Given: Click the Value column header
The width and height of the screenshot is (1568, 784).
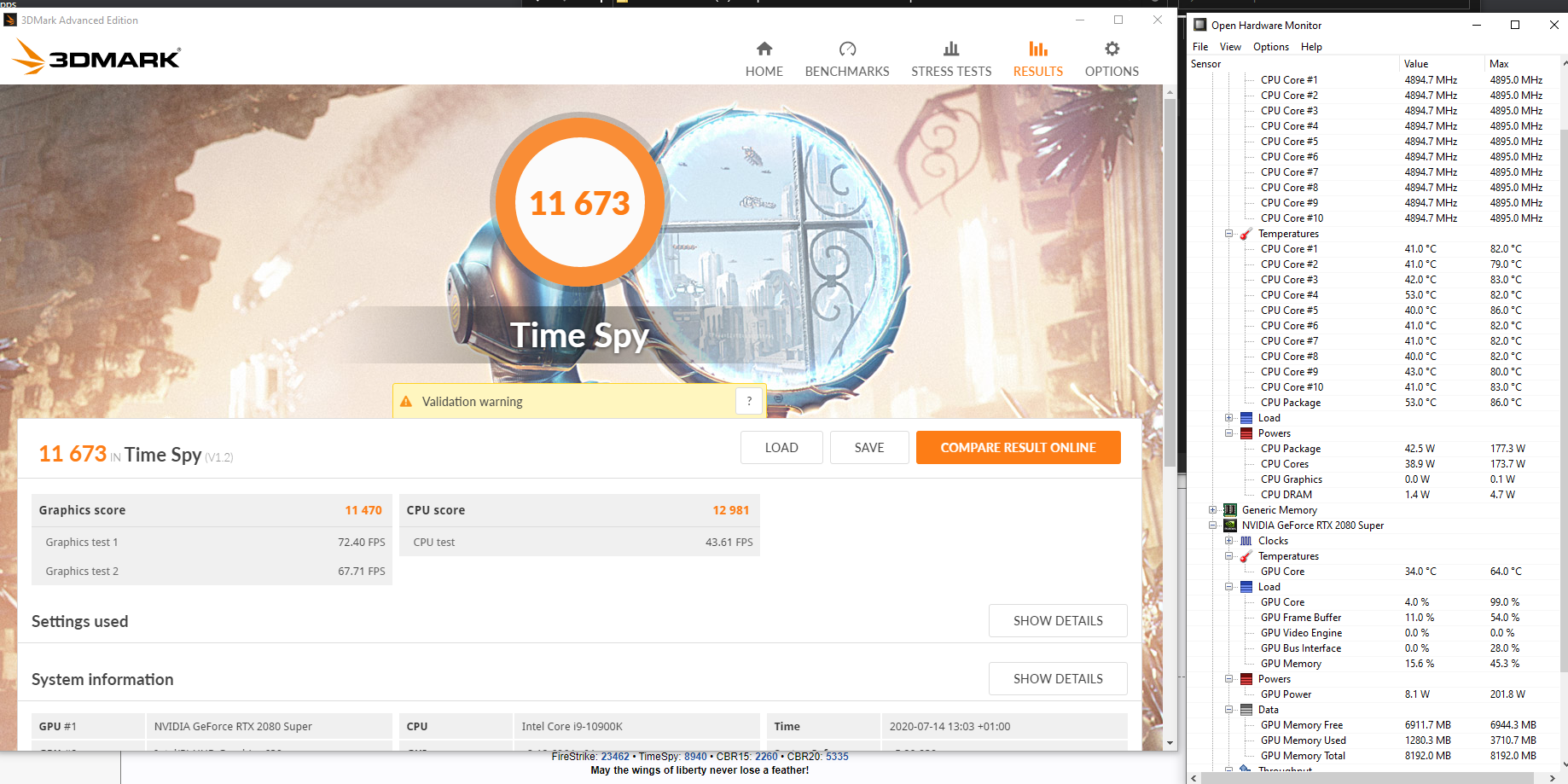Looking at the screenshot, I should pos(1442,64).
